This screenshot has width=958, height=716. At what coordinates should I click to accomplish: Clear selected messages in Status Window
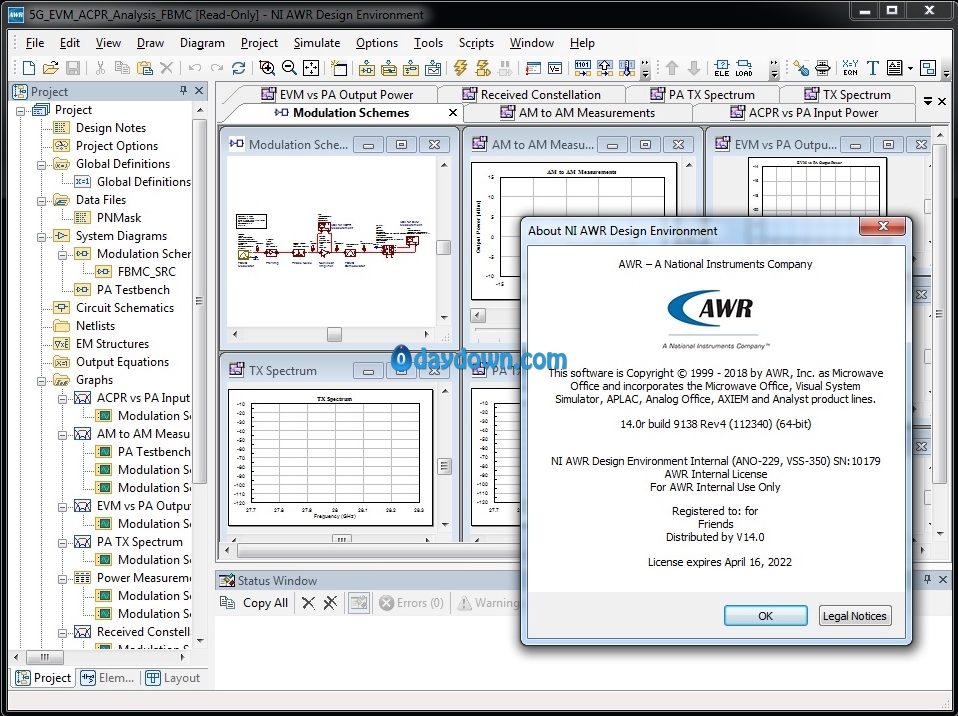click(x=309, y=603)
